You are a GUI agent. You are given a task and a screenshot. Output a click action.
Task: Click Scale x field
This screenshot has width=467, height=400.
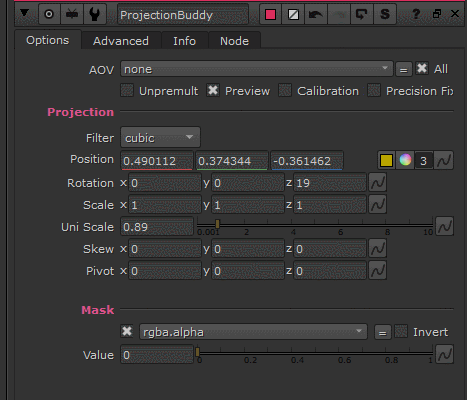pos(165,205)
